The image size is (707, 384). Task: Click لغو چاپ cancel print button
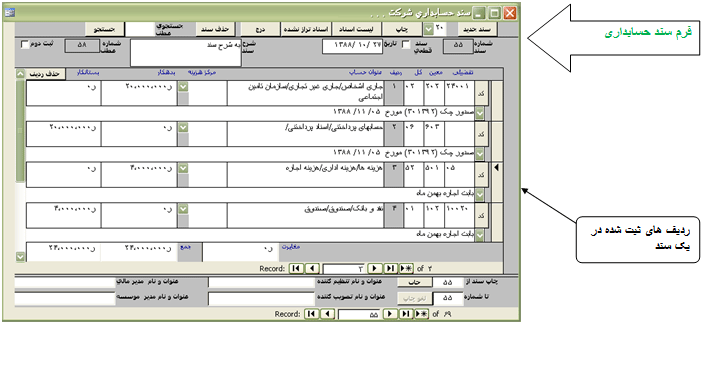point(414,298)
